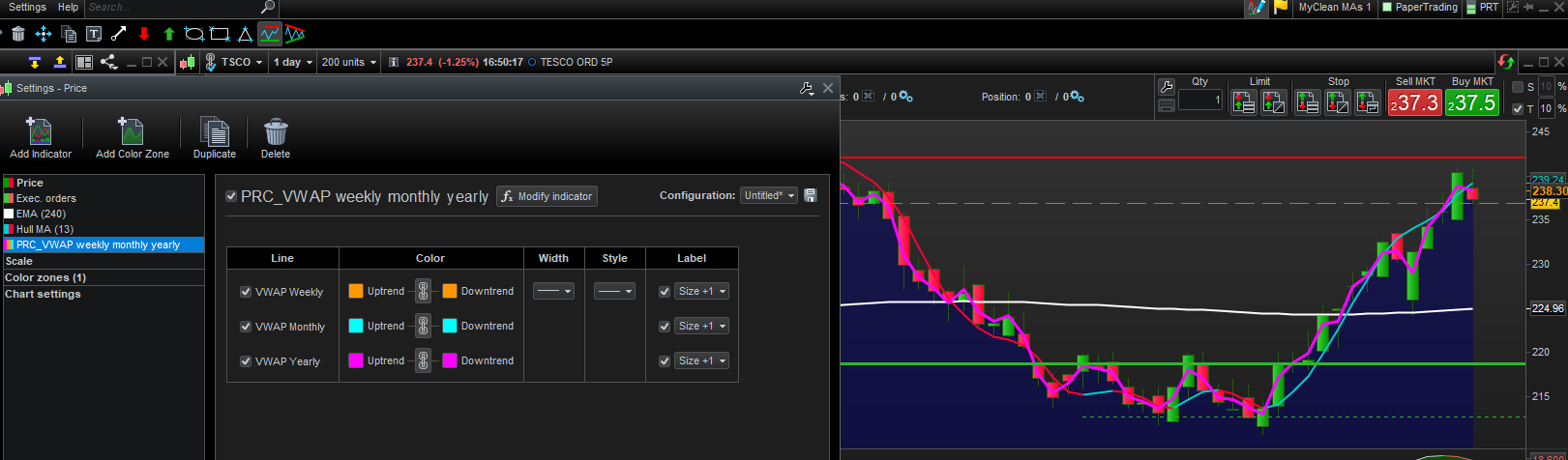
Task: Click the wrench icon in Settings title bar
Action: point(807,88)
